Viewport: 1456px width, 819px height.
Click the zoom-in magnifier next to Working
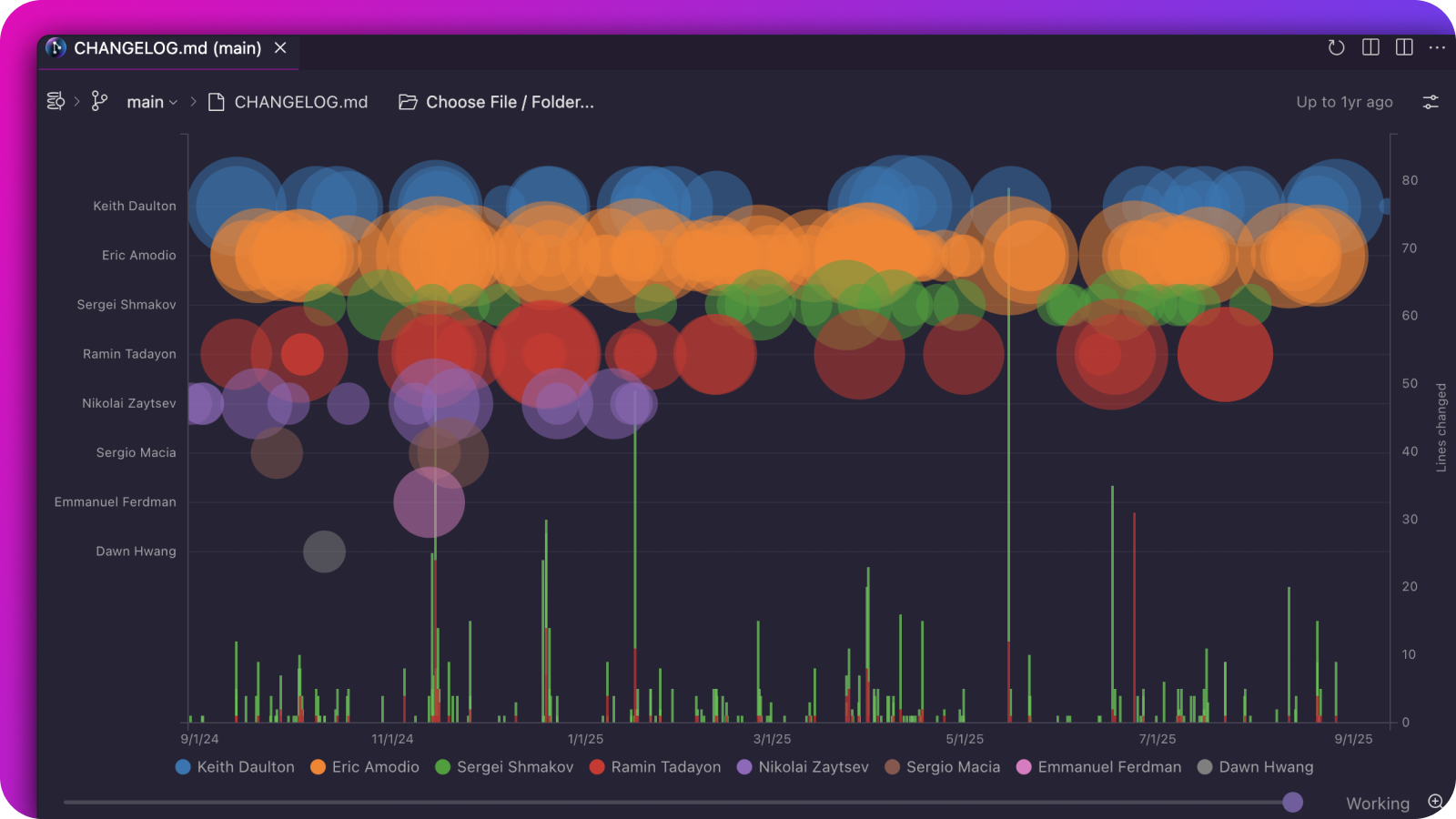1435,803
